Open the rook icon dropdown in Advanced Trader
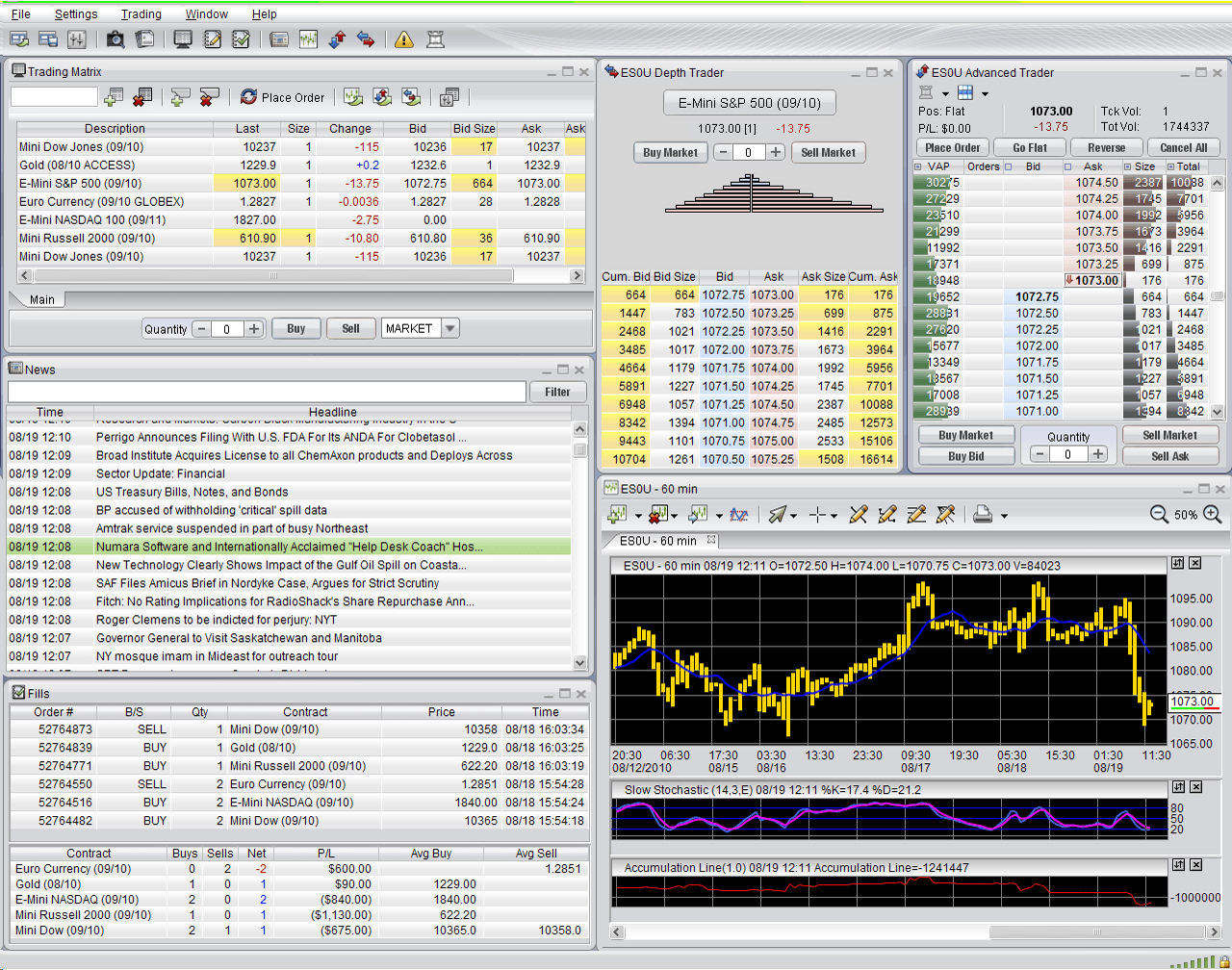 (945, 93)
